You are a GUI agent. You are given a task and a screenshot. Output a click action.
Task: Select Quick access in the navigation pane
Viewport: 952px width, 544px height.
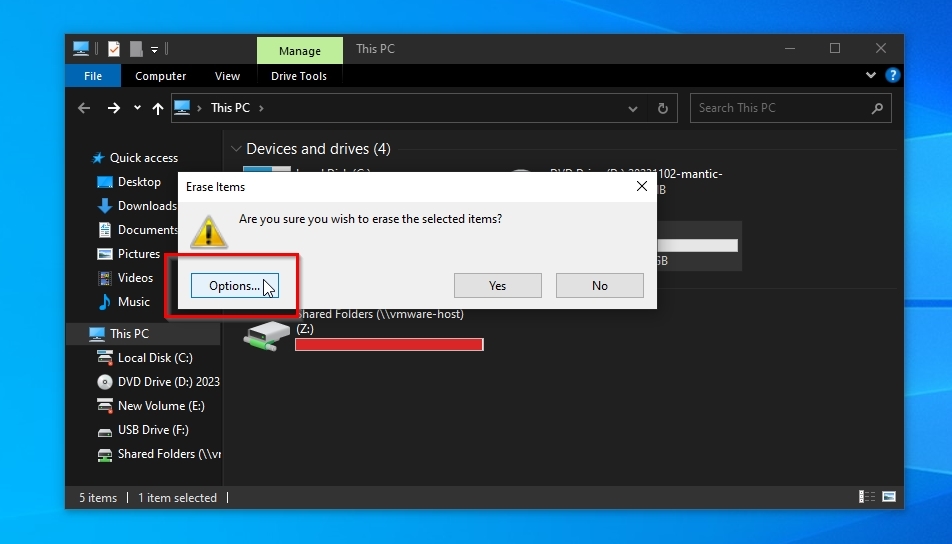[x=143, y=158]
